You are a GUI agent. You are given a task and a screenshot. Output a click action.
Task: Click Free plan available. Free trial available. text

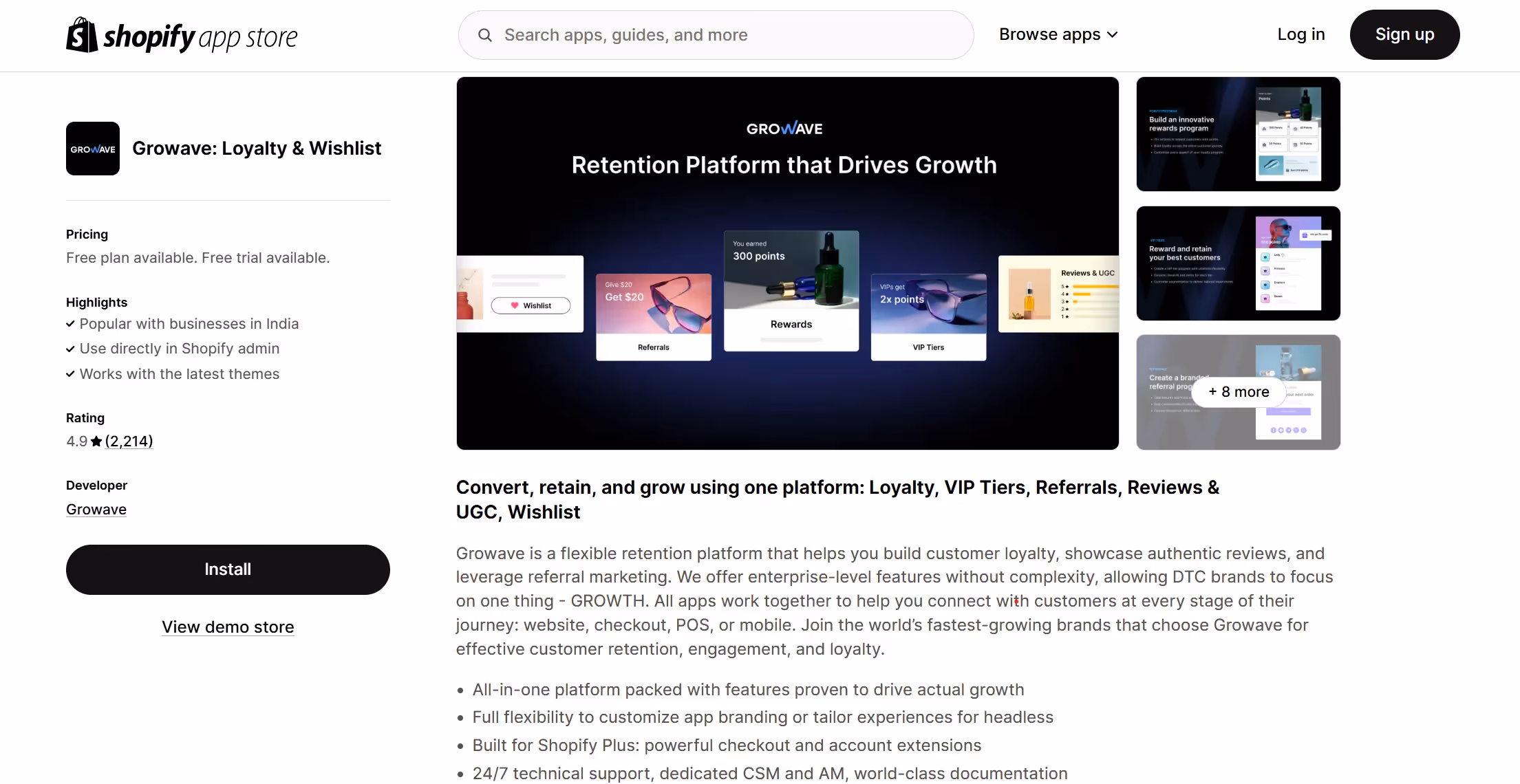(x=198, y=258)
